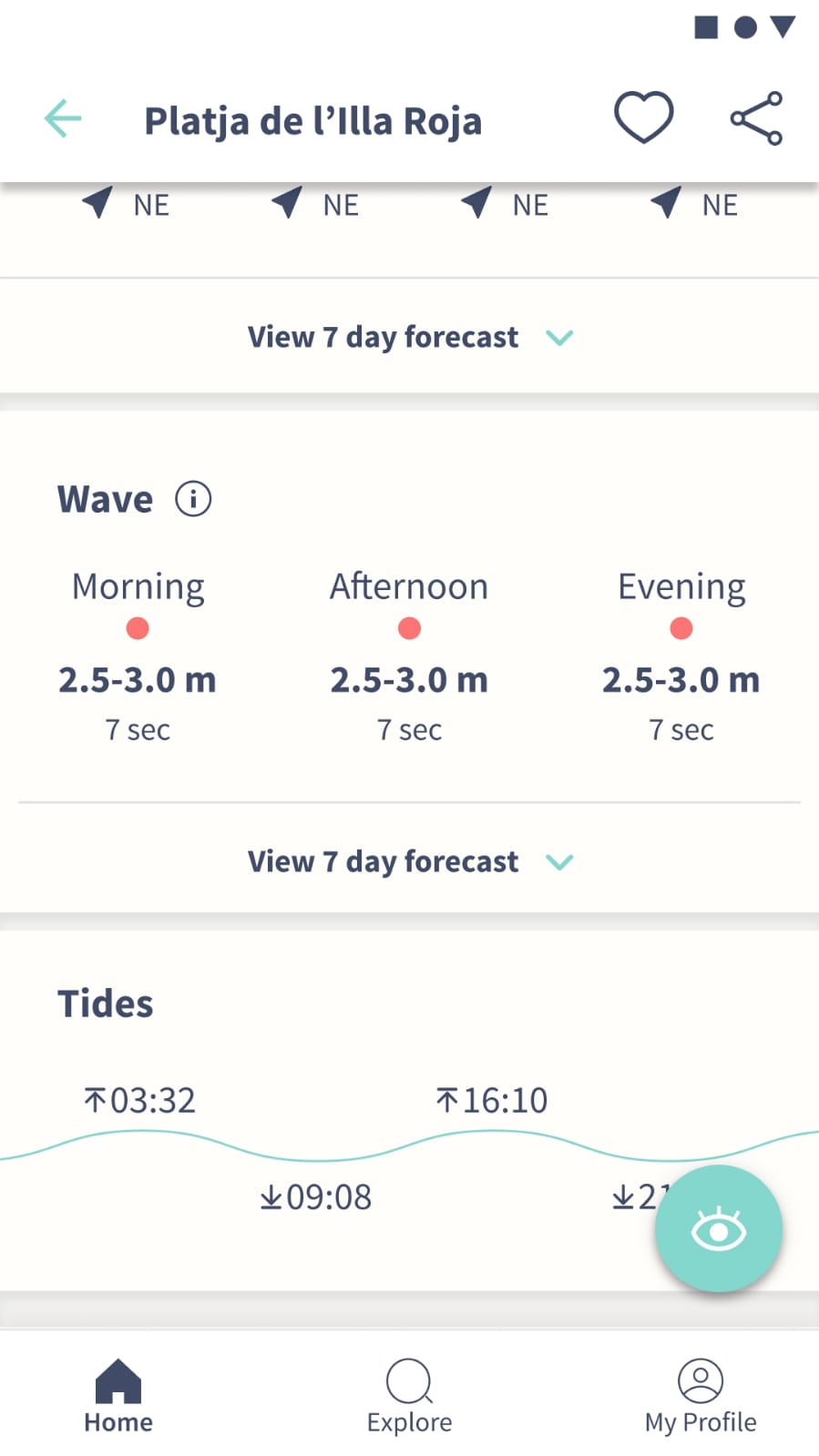Select high tide time 03:32
Viewport: 819px width, 1456px height.
click(139, 1100)
